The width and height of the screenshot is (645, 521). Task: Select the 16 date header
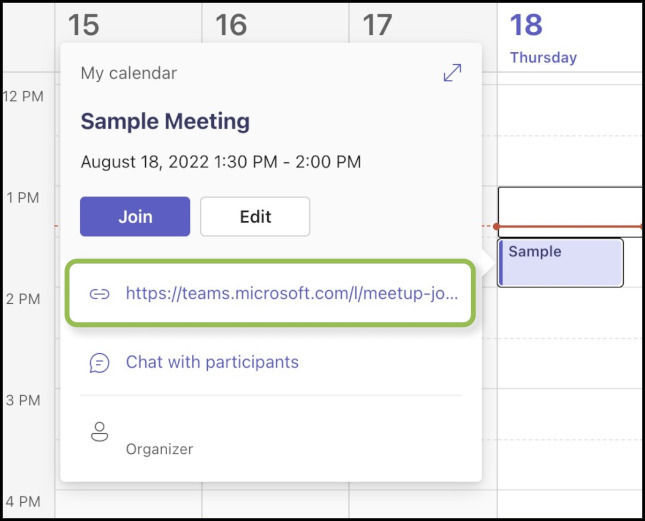pyautogui.click(x=231, y=25)
